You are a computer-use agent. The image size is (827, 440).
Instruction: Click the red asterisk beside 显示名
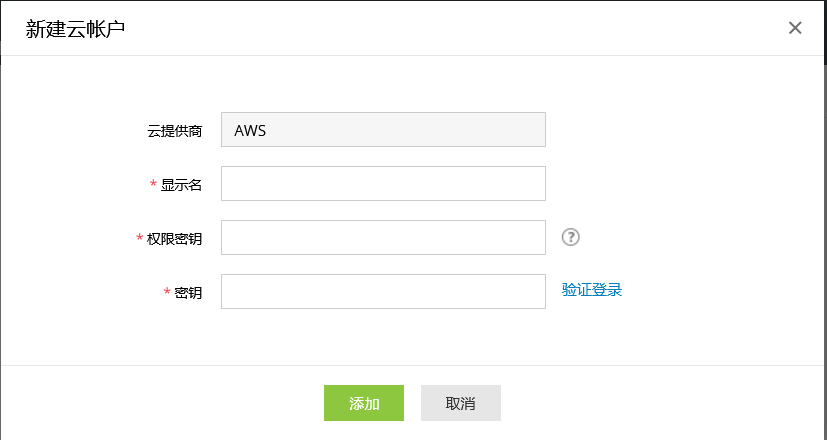pyautogui.click(x=153, y=185)
